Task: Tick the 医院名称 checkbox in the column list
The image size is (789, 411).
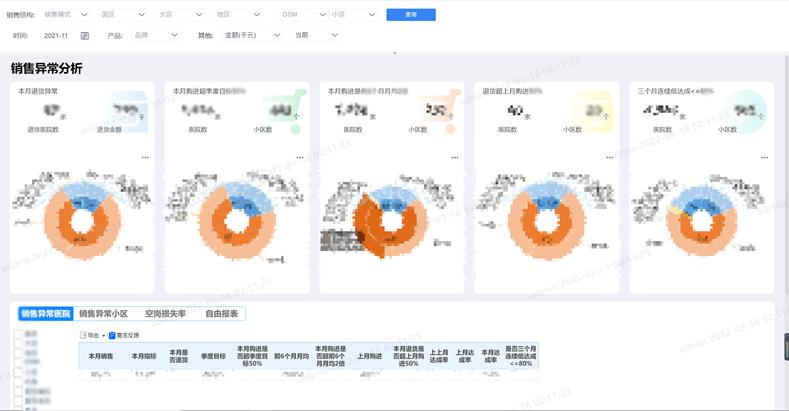Action: point(18,401)
